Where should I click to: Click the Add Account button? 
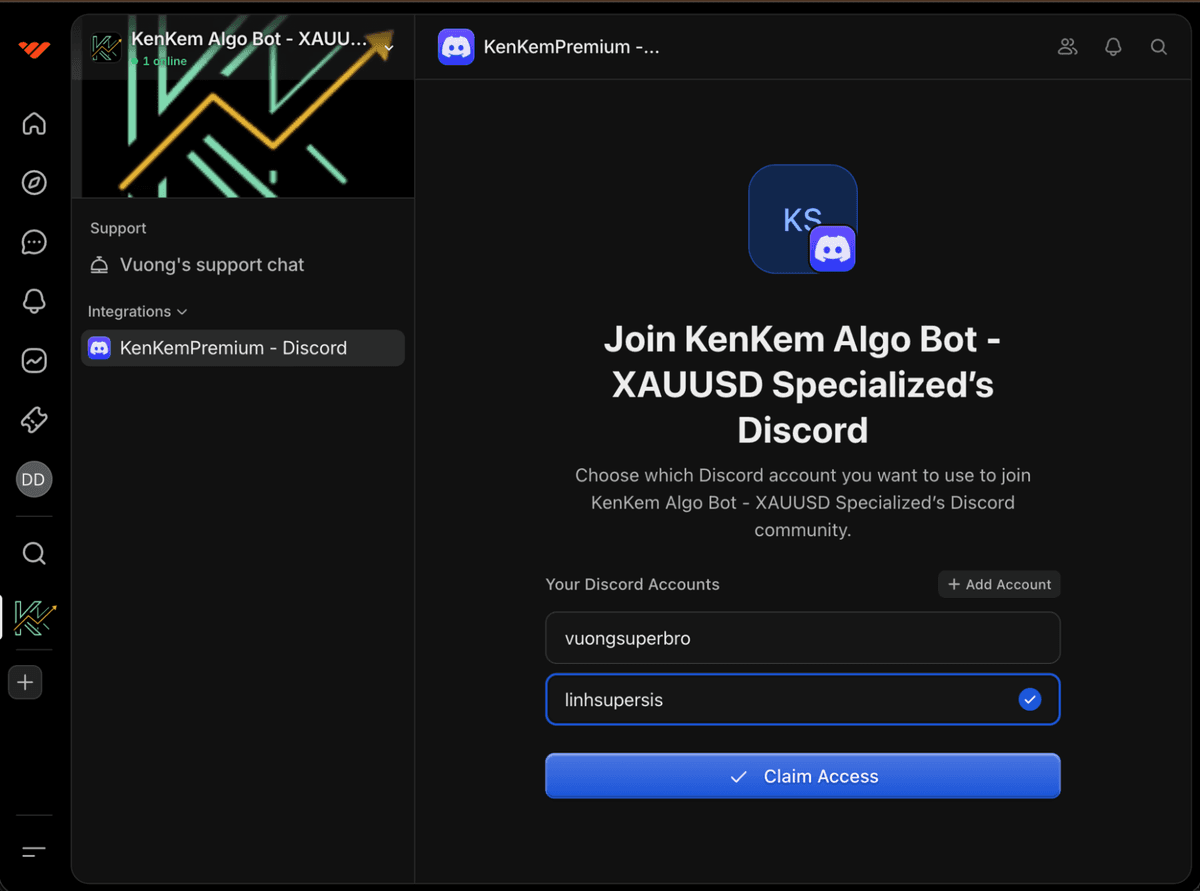click(999, 584)
